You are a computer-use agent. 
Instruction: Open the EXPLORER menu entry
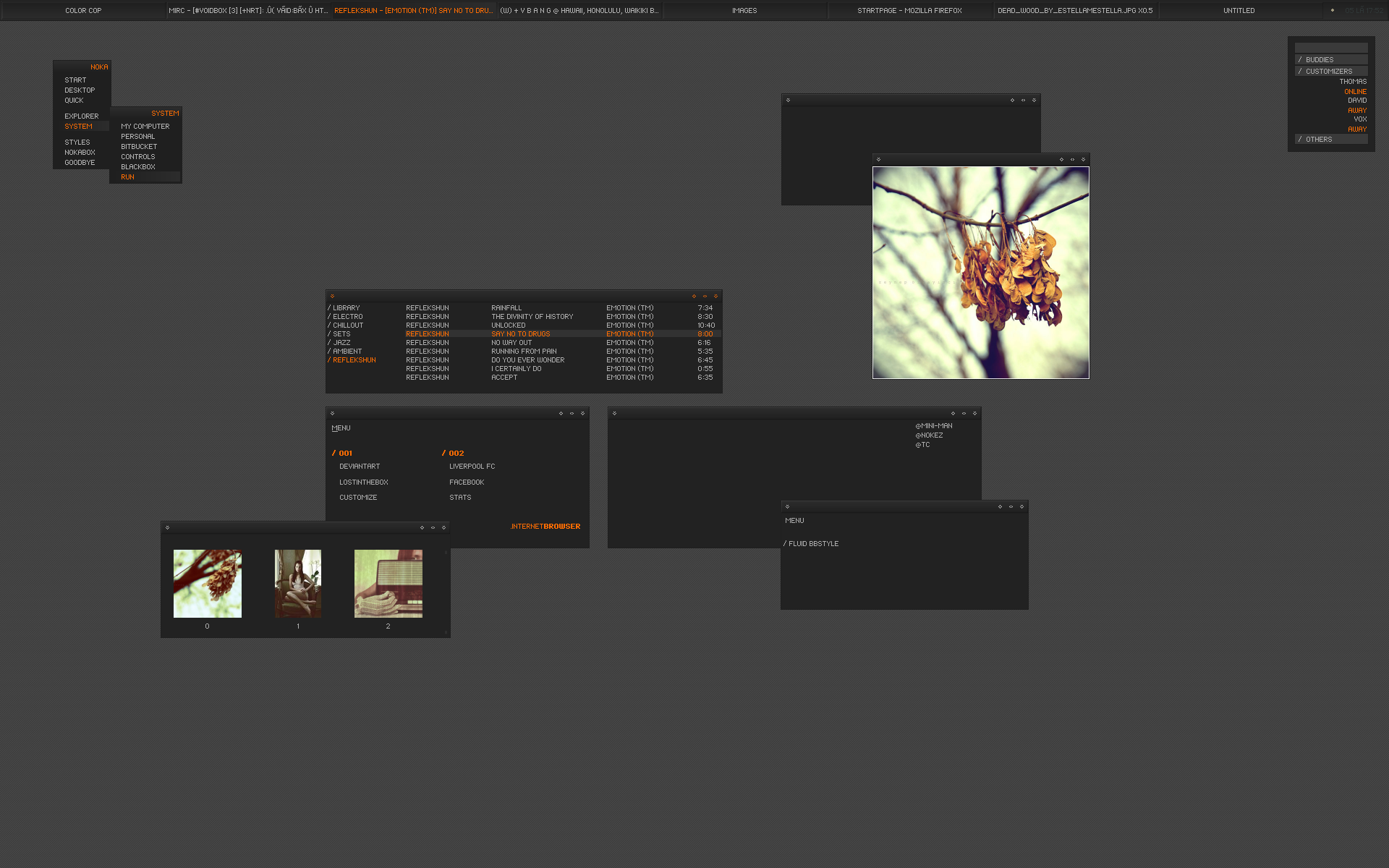[x=82, y=116]
